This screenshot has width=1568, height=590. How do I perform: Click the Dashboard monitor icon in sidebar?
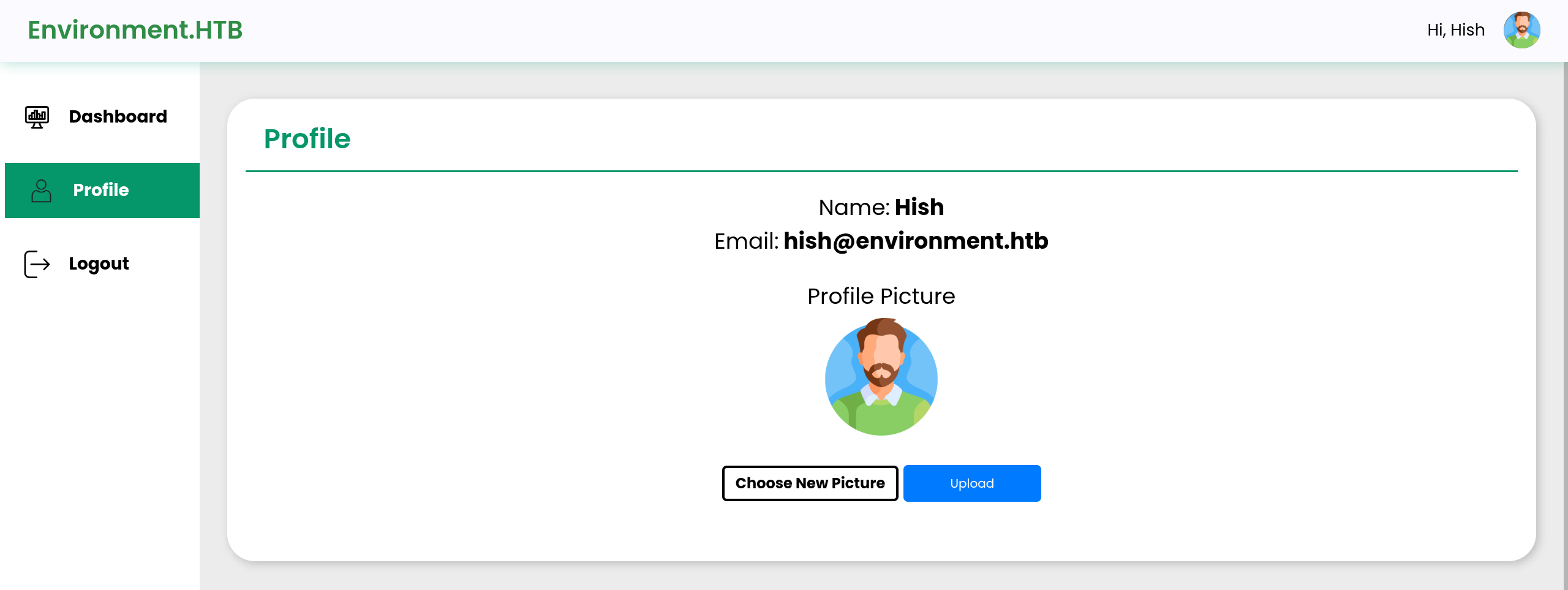[x=37, y=116]
